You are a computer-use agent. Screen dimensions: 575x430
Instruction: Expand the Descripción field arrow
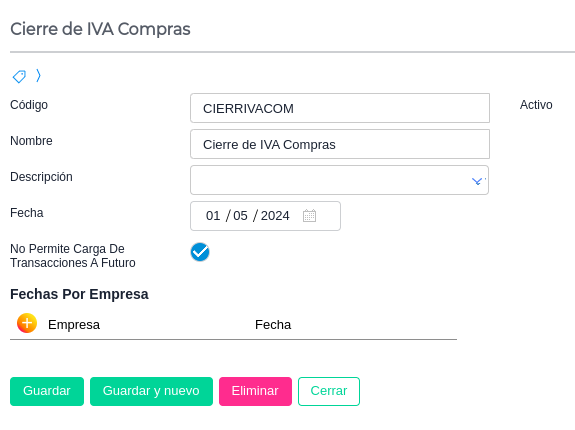click(478, 181)
